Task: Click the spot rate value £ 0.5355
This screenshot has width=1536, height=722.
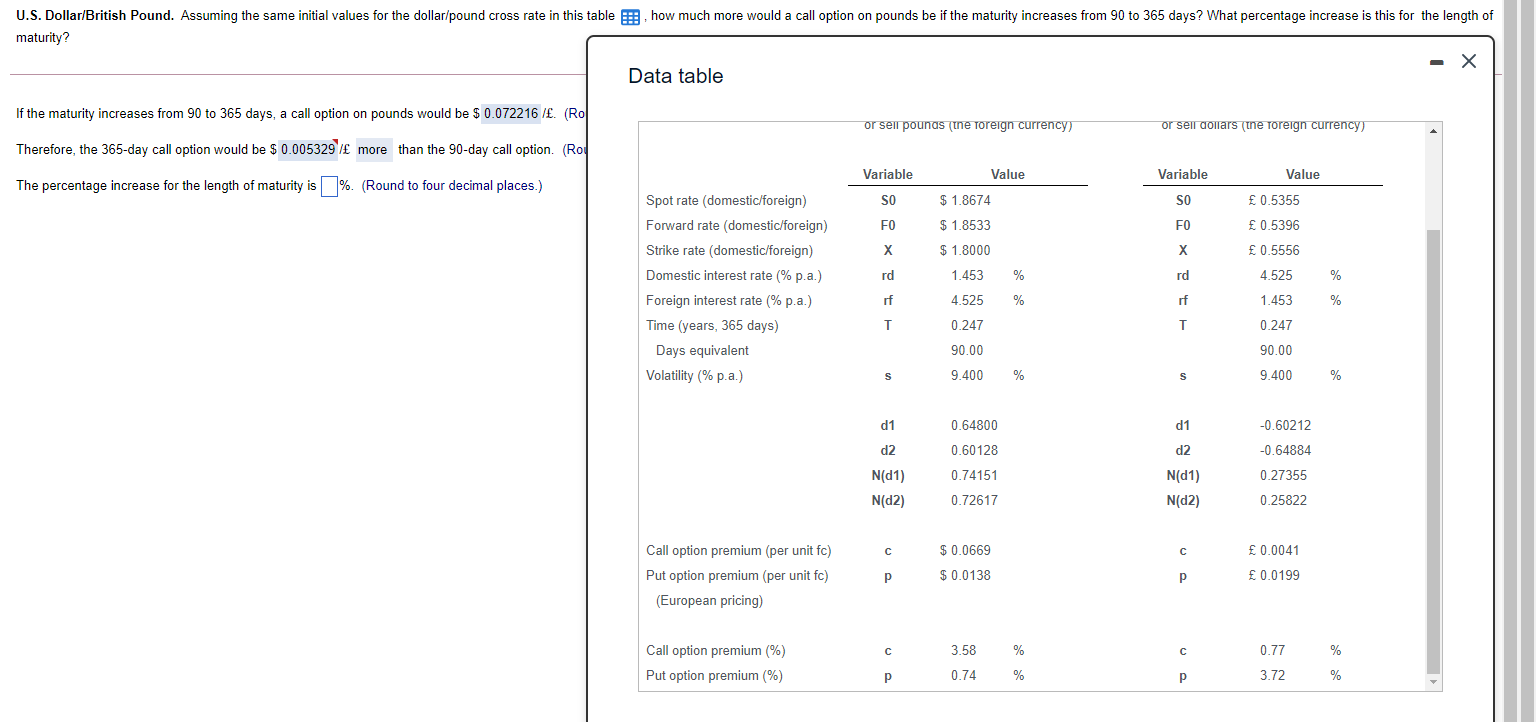Action: pos(1275,201)
